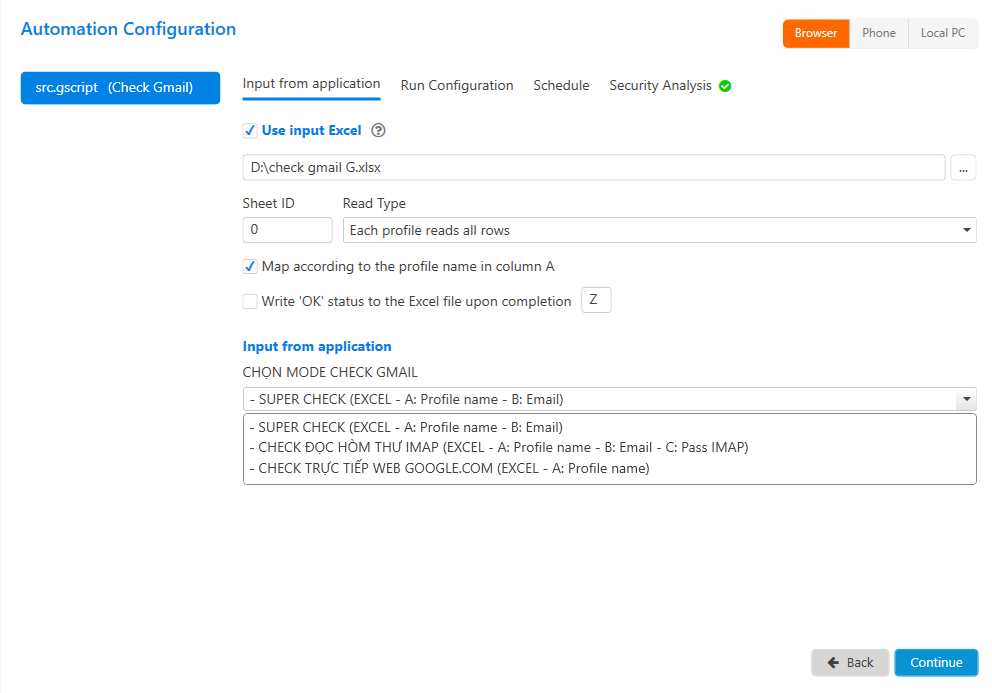Enable Write 'OK' status to Excel checkbox

point(250,301)
